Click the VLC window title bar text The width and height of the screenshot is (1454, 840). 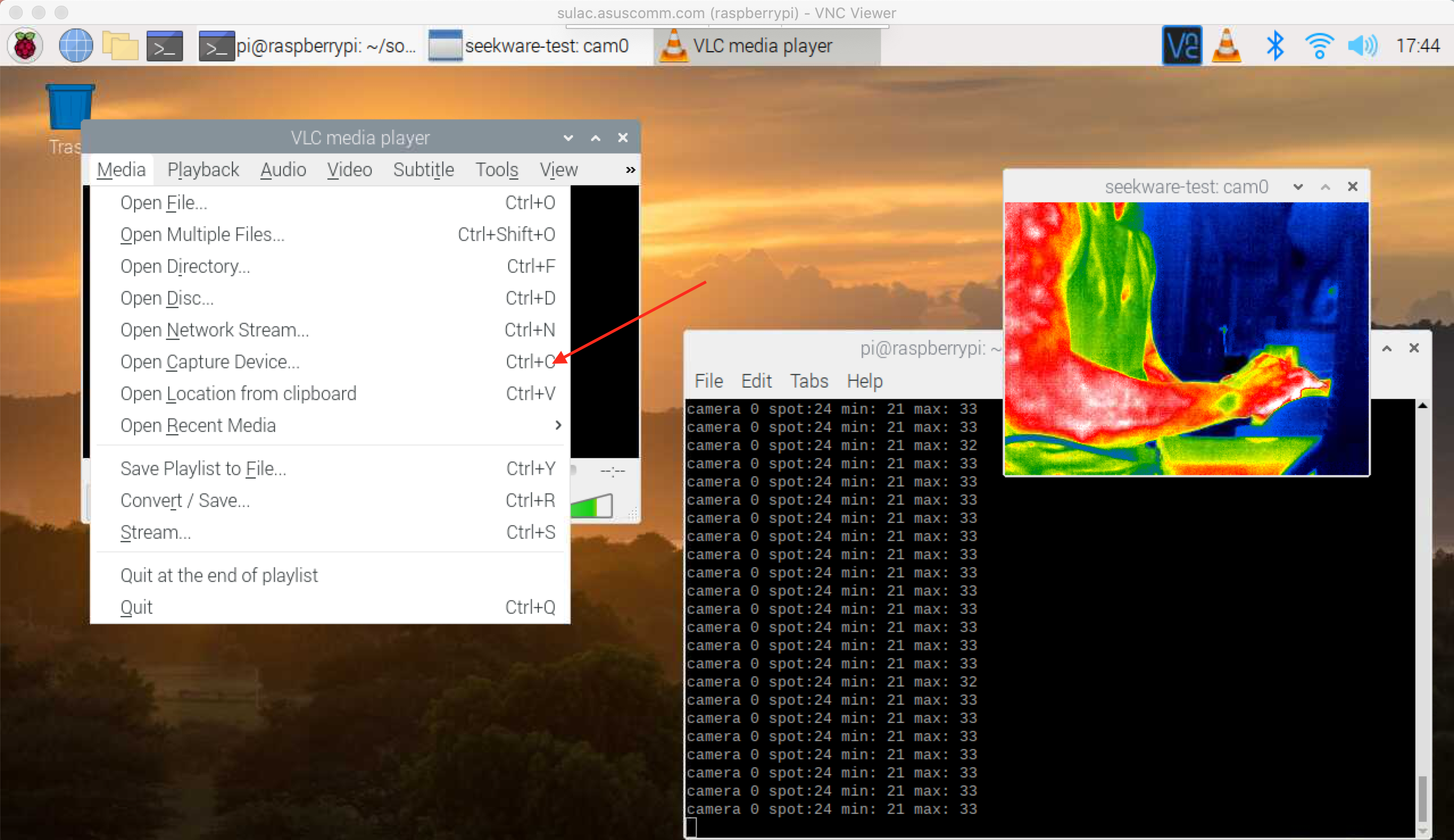point(360,138)
